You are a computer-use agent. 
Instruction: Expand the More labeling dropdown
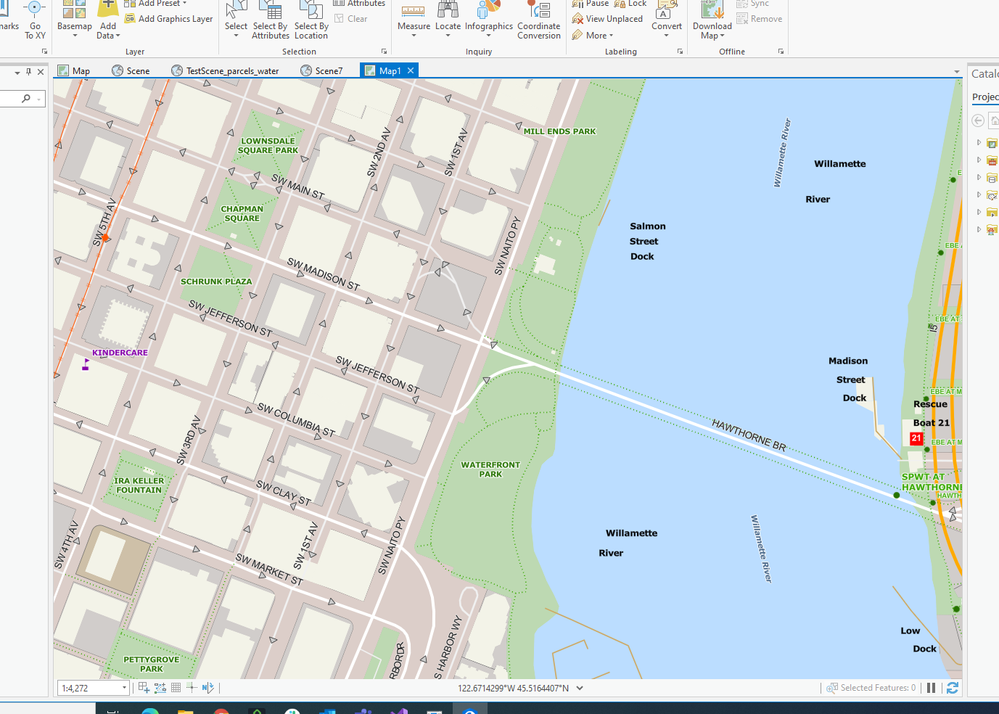593,36
